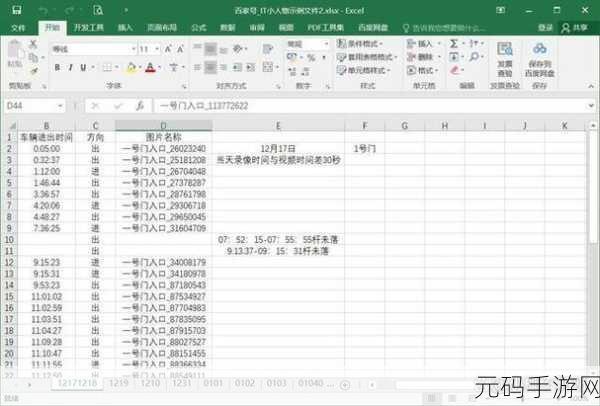Click the Name Box showing D44
Image resolution: width=600 pixels, height=406 pixels.
pyautogui.click(x=34, y=106)
